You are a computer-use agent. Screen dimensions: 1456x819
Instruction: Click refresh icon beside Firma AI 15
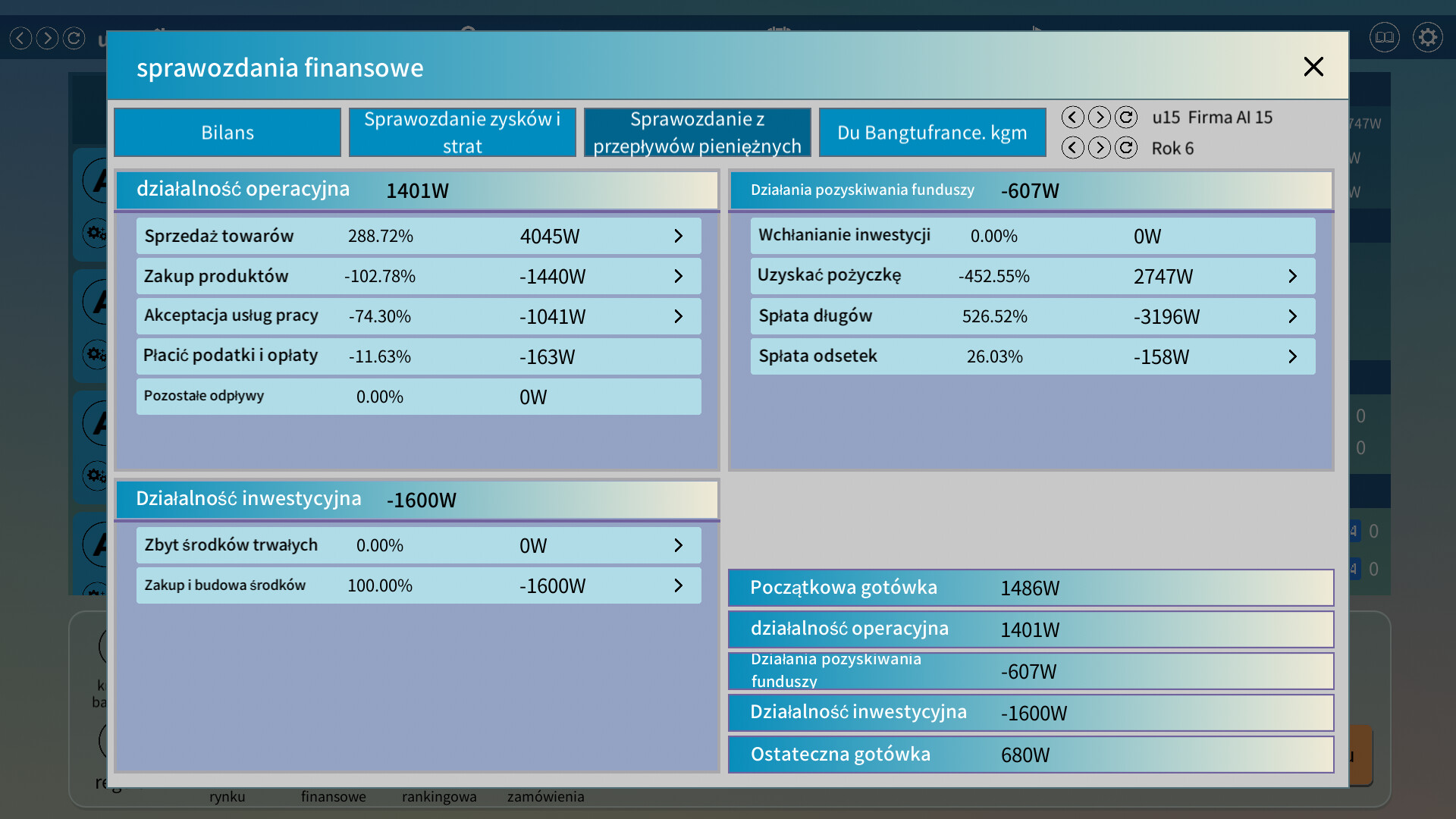pos(1126,118)
